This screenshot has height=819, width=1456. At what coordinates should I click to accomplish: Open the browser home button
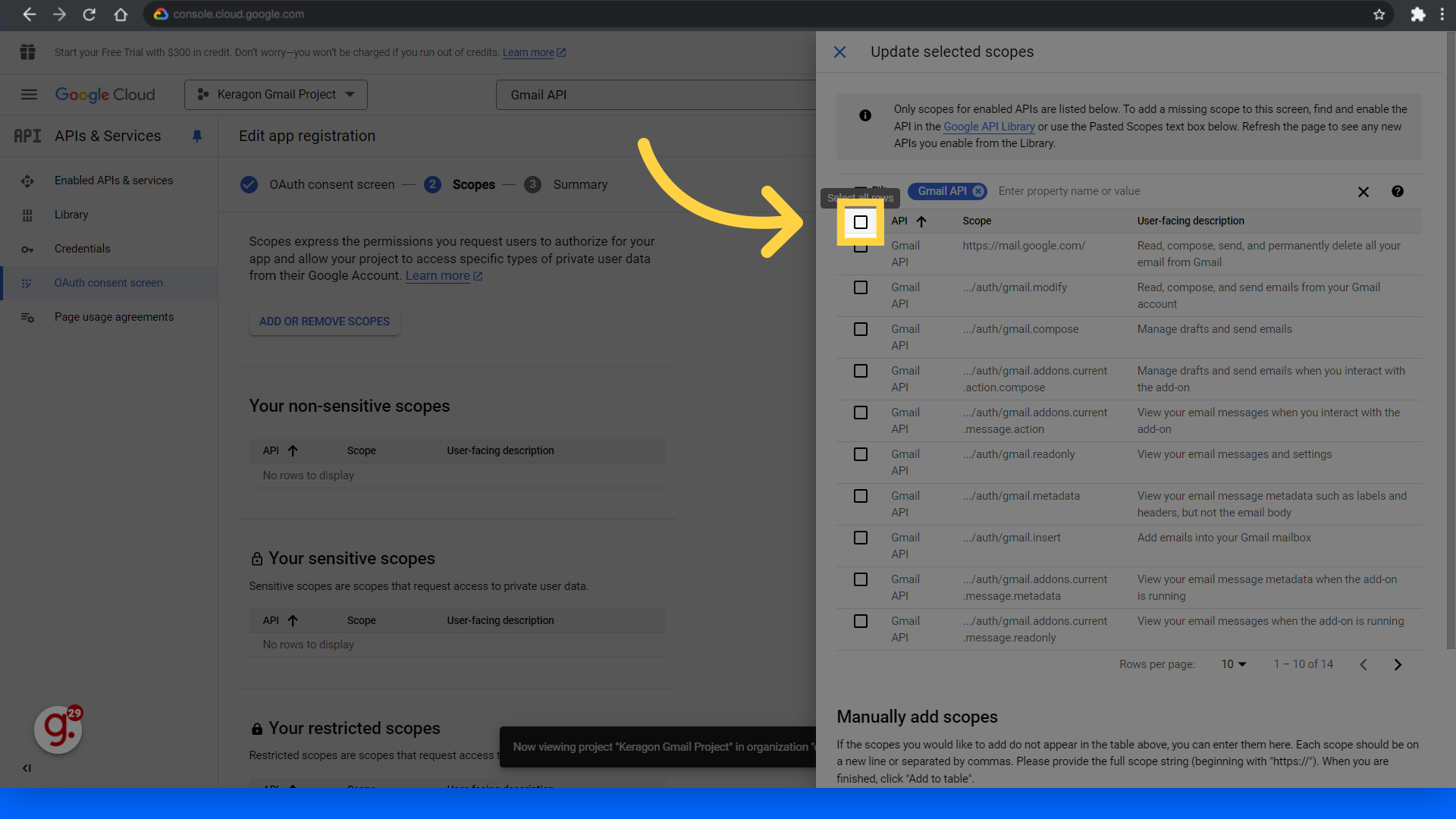120,14
